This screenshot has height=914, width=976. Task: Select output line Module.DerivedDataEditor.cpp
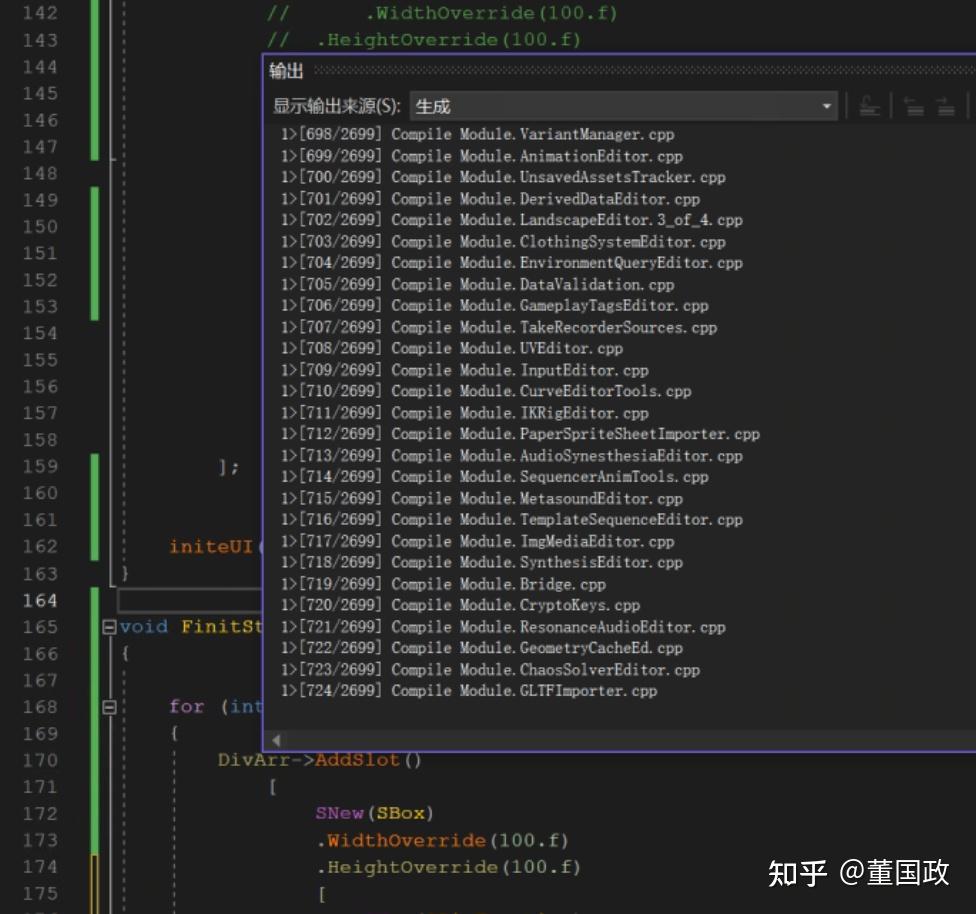(490, 199)
